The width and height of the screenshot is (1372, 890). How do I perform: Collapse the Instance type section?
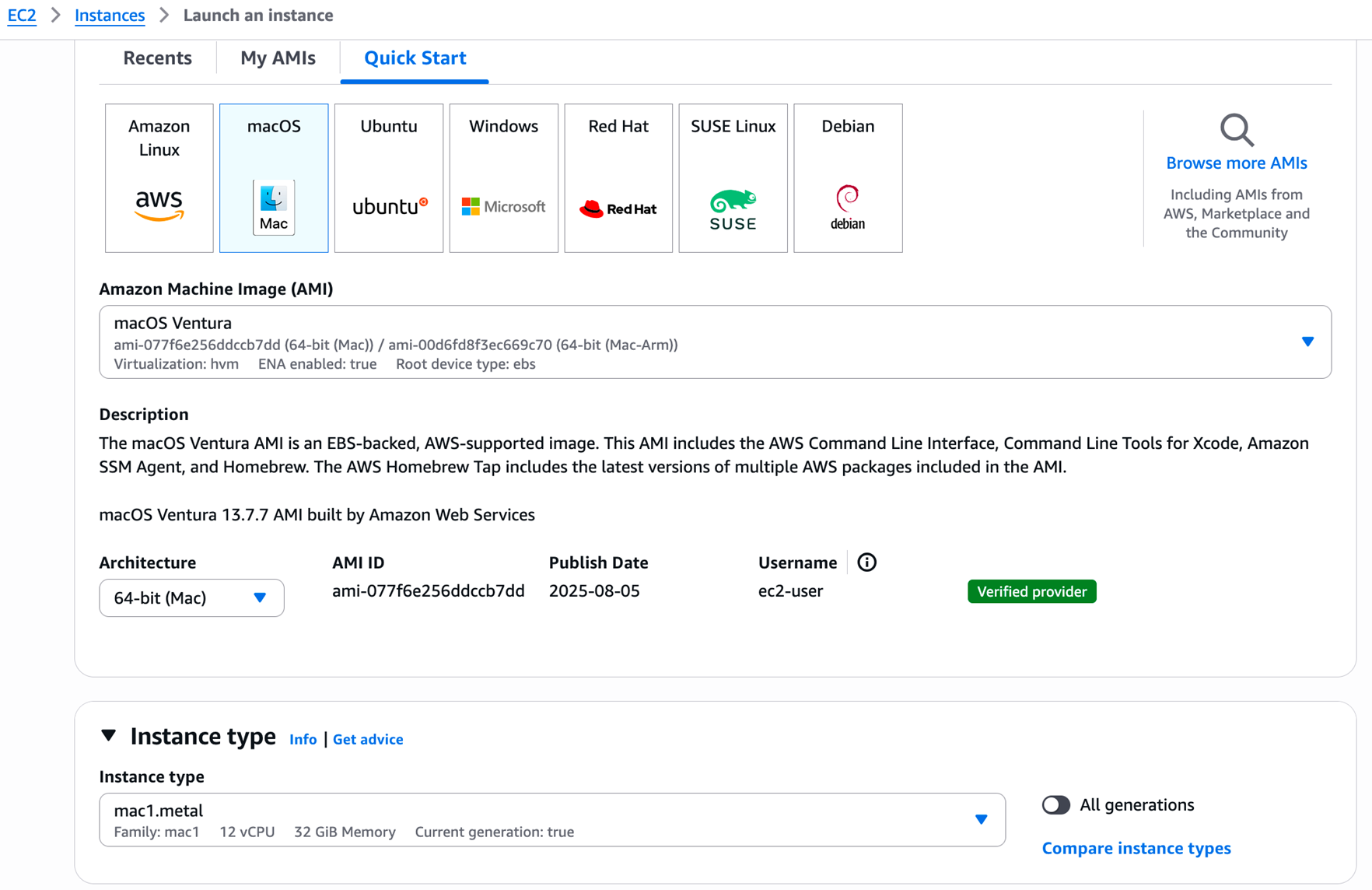tap(109, 735)
